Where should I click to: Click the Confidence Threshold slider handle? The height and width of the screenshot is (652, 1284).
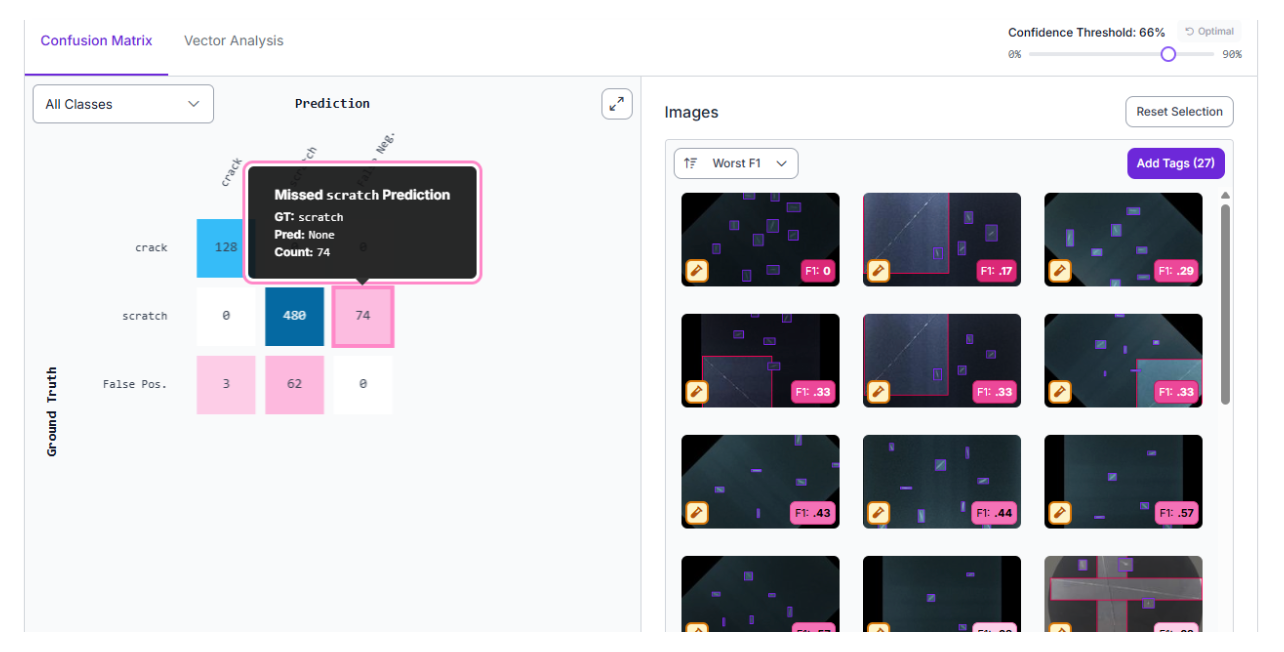click(x=1168, y=54)
